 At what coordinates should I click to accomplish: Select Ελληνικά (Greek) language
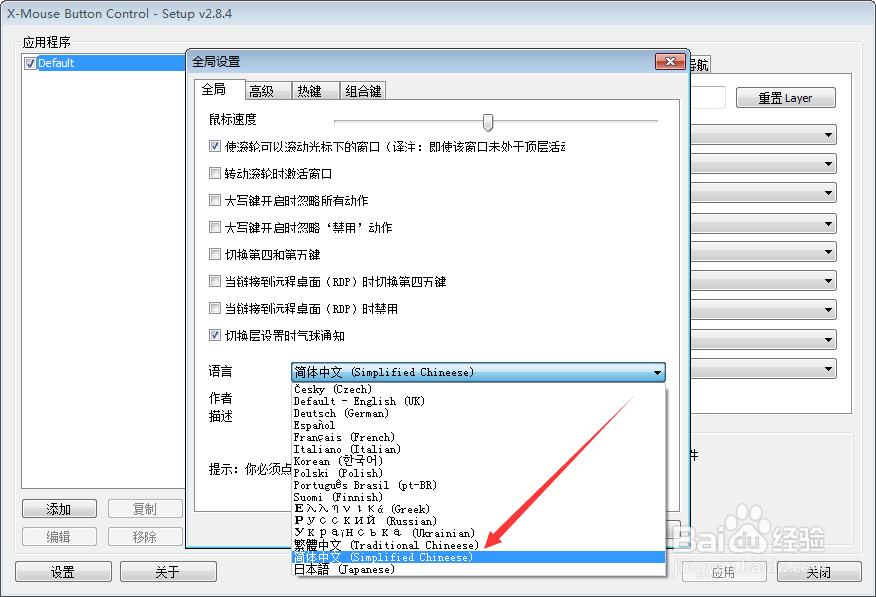479,509
